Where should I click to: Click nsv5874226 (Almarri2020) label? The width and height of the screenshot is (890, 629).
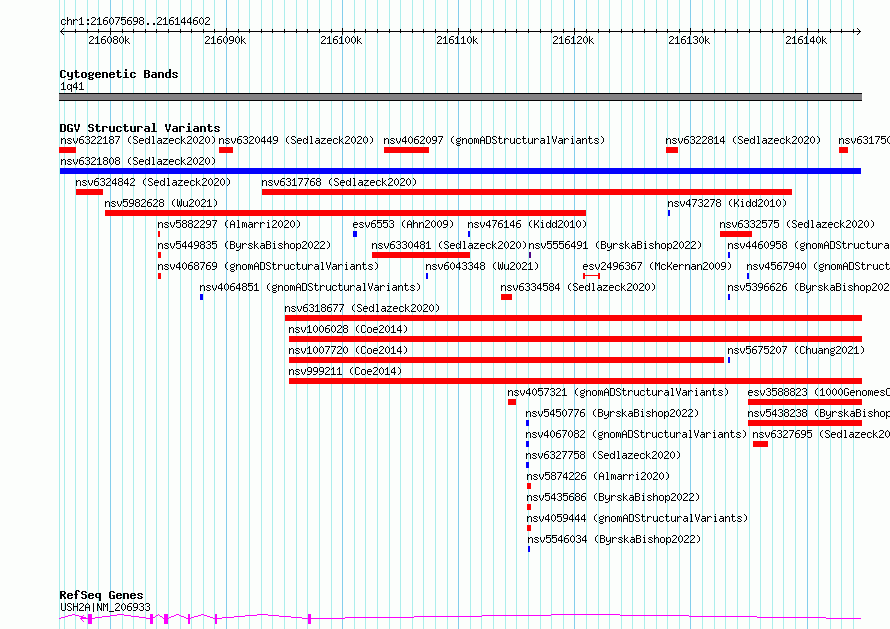point(598,476)
